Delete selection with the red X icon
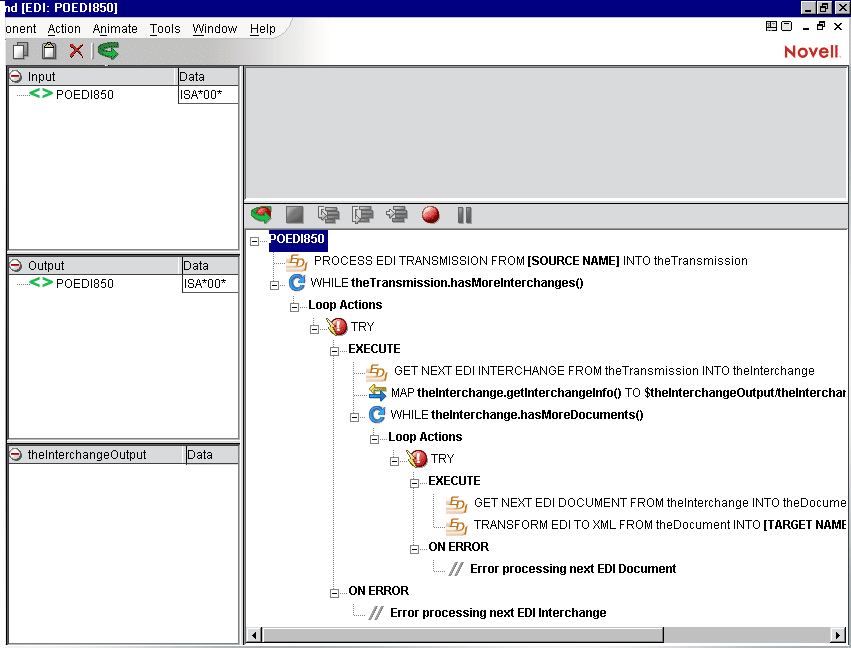 [76, 50]
